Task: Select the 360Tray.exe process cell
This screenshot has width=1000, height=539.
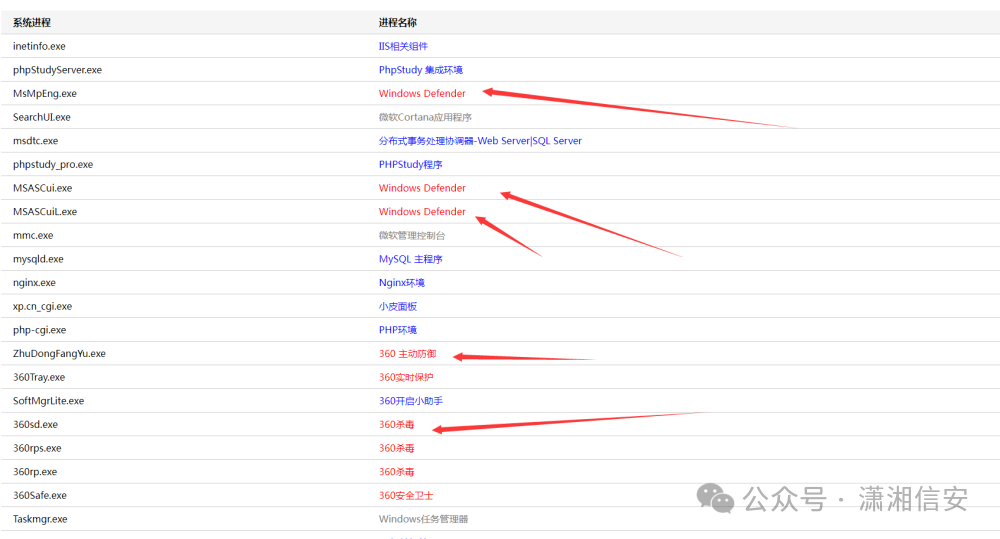Action: 39,377
